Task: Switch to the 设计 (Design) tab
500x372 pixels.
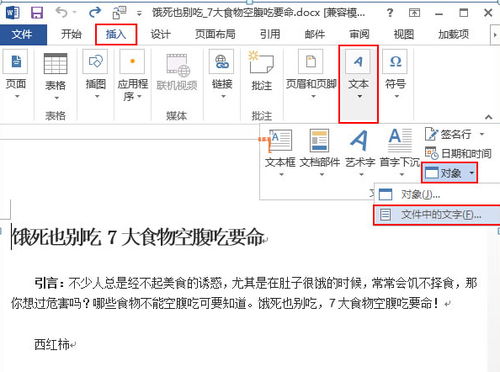Action: 160,34
